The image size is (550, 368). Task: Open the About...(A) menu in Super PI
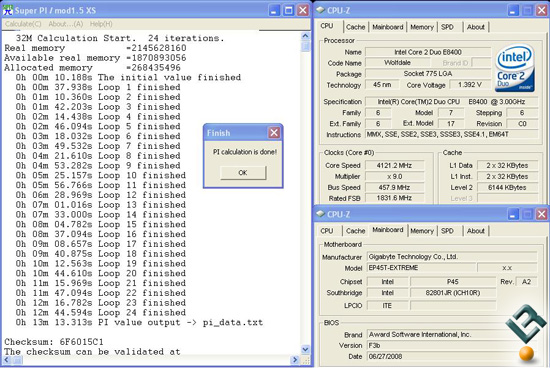coord(66,24)
